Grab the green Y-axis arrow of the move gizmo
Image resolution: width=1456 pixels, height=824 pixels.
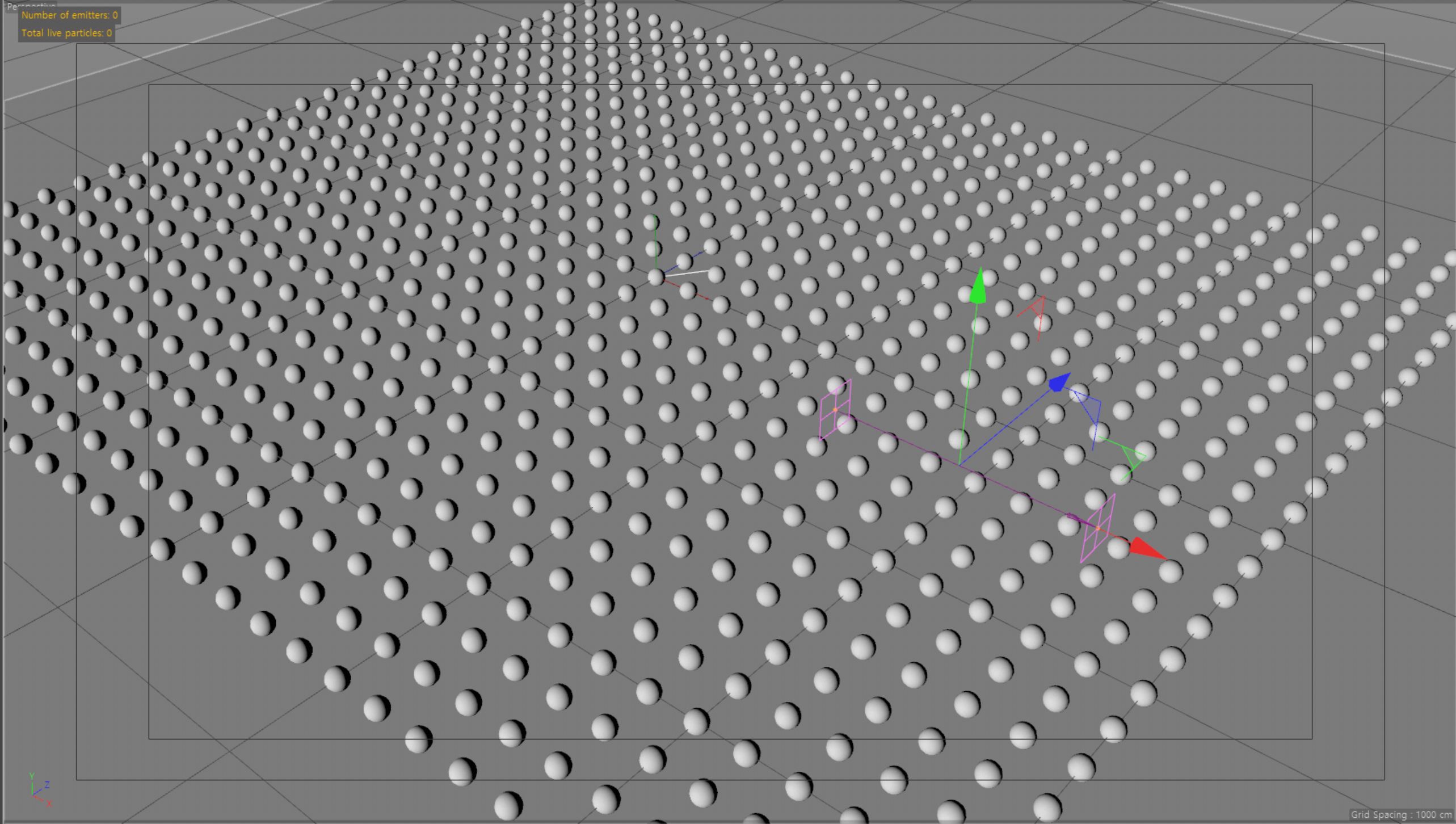(x=978, y=286)
